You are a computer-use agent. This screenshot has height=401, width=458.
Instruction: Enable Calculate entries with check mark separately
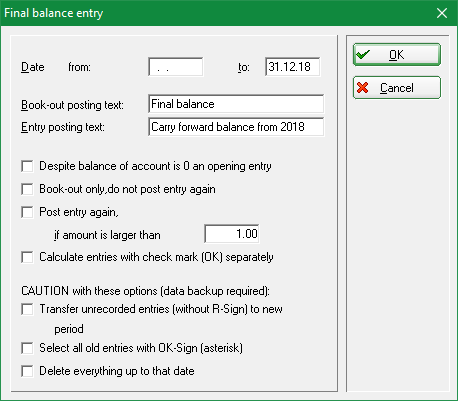coord(27,257)
